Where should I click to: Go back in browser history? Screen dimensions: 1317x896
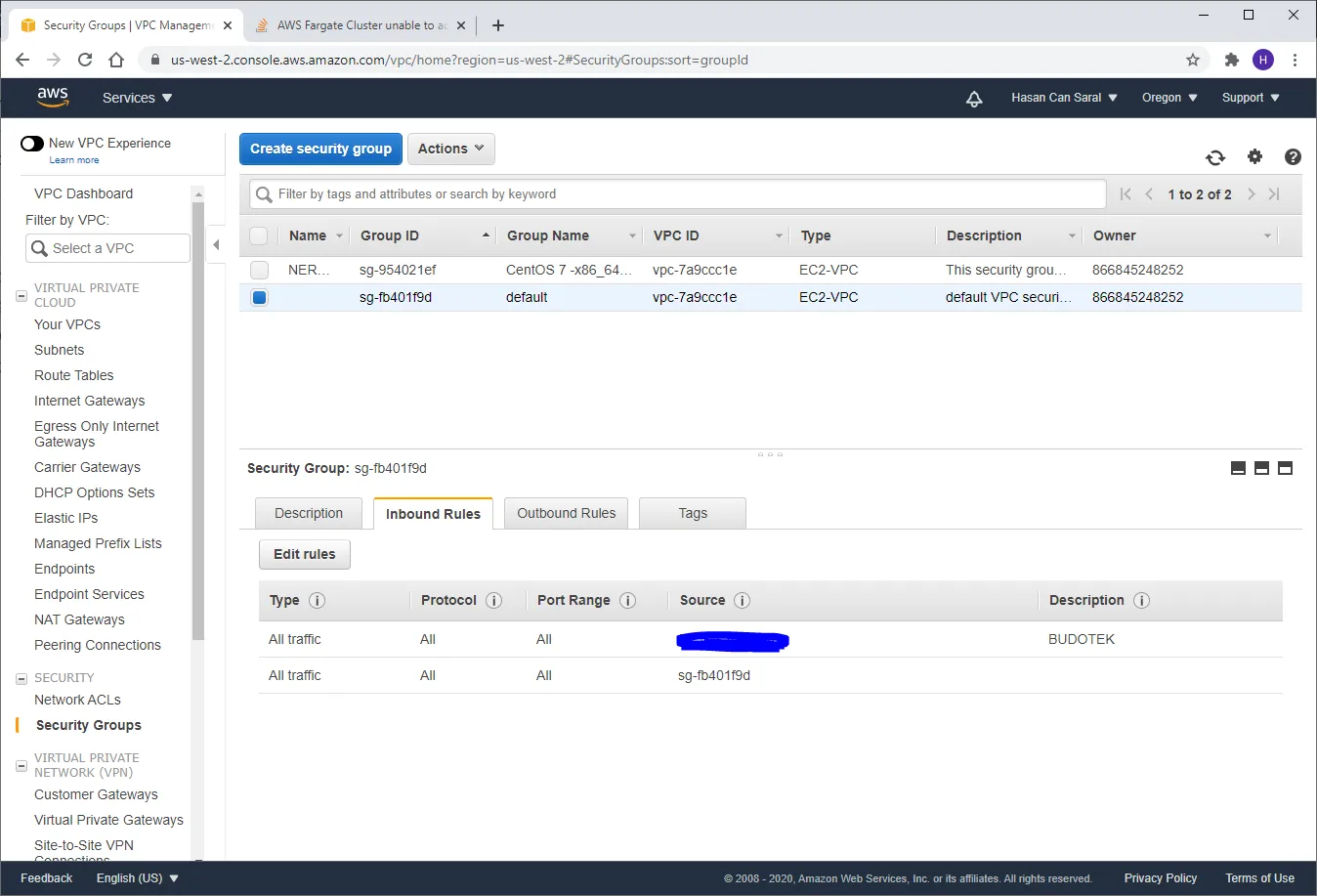pyautogui.click(x=22, y=60)
